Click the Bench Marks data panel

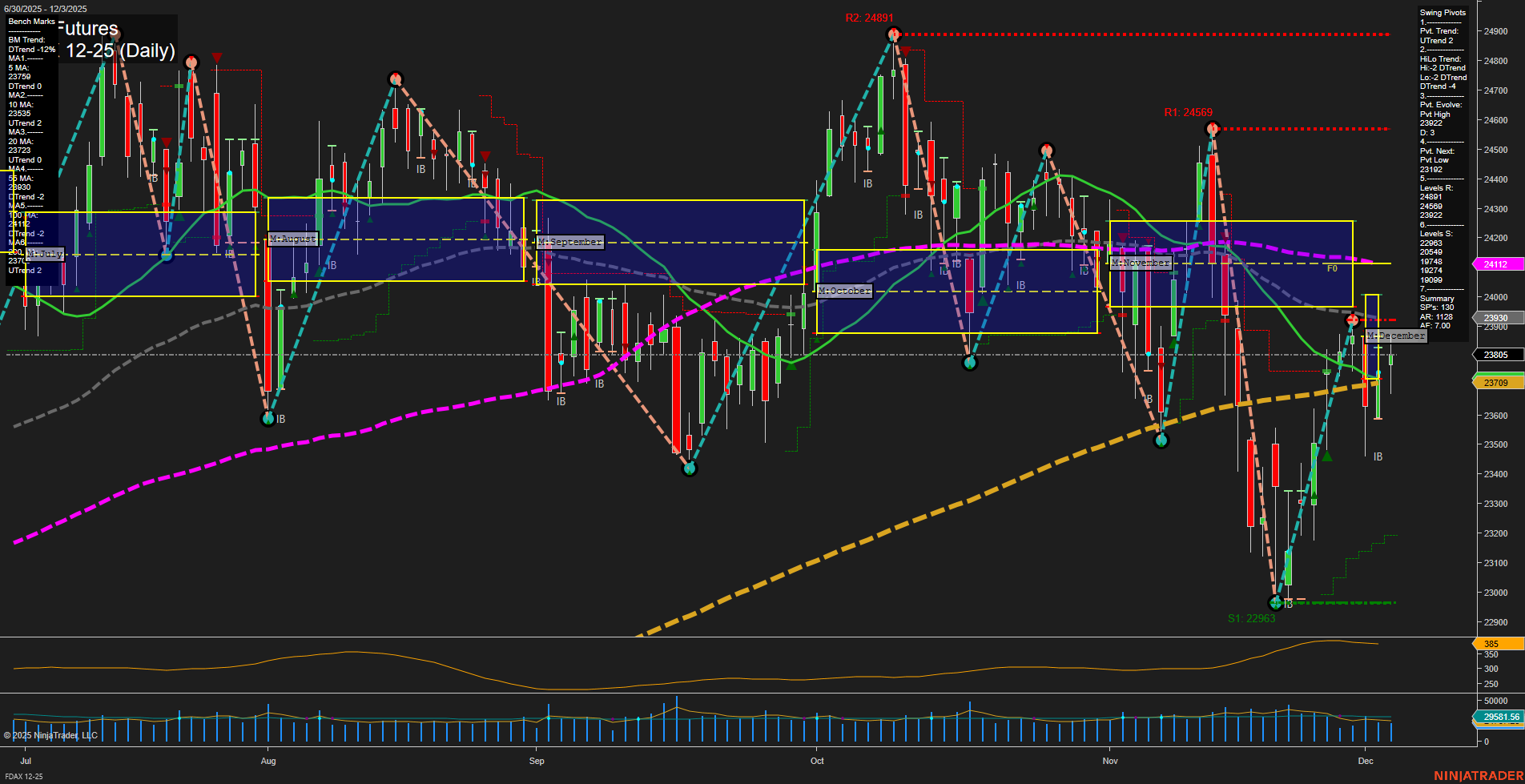pyautogui.click(x=30, y=22)
